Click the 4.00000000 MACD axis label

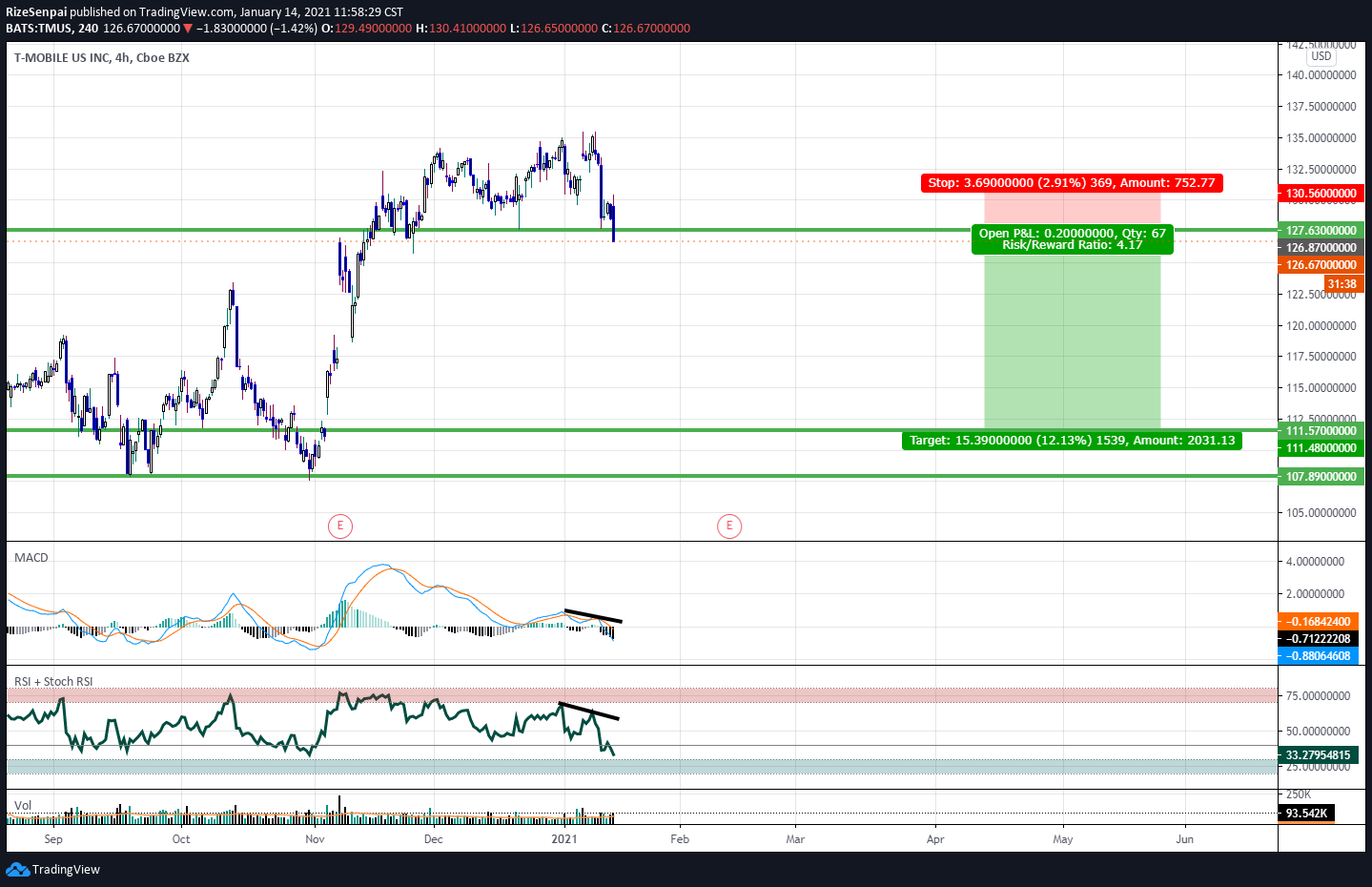point(1316,562)
